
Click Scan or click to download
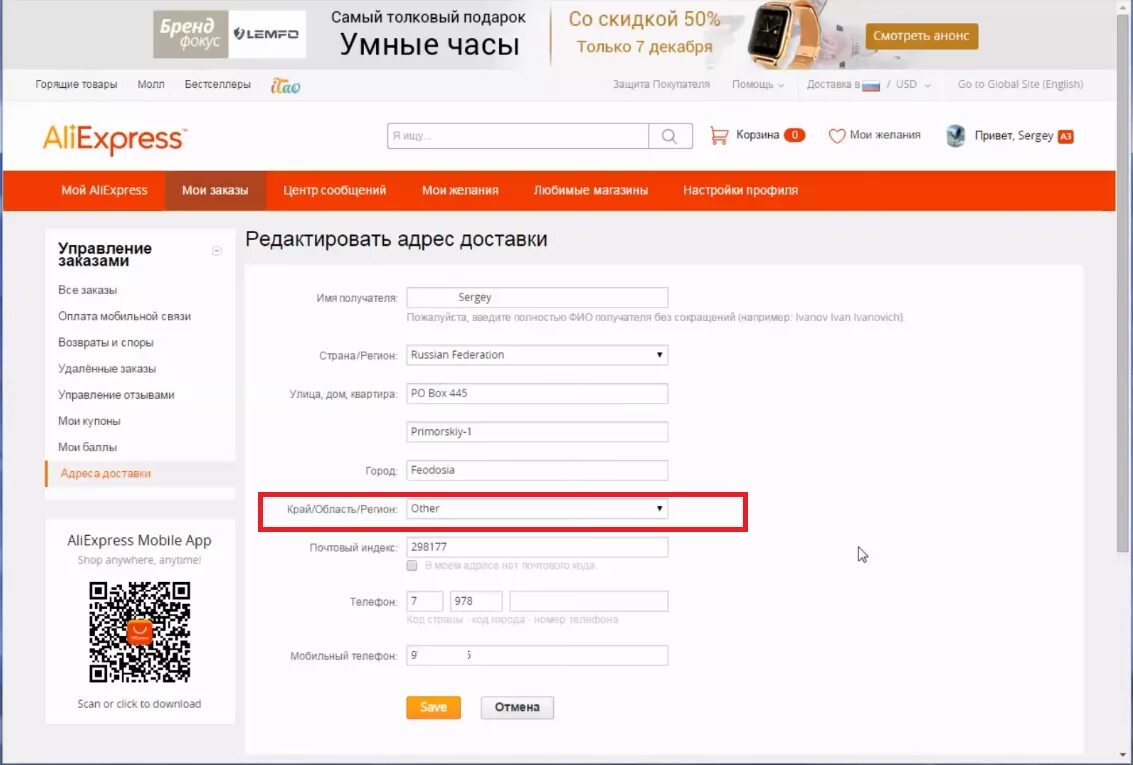coord(139,704)
